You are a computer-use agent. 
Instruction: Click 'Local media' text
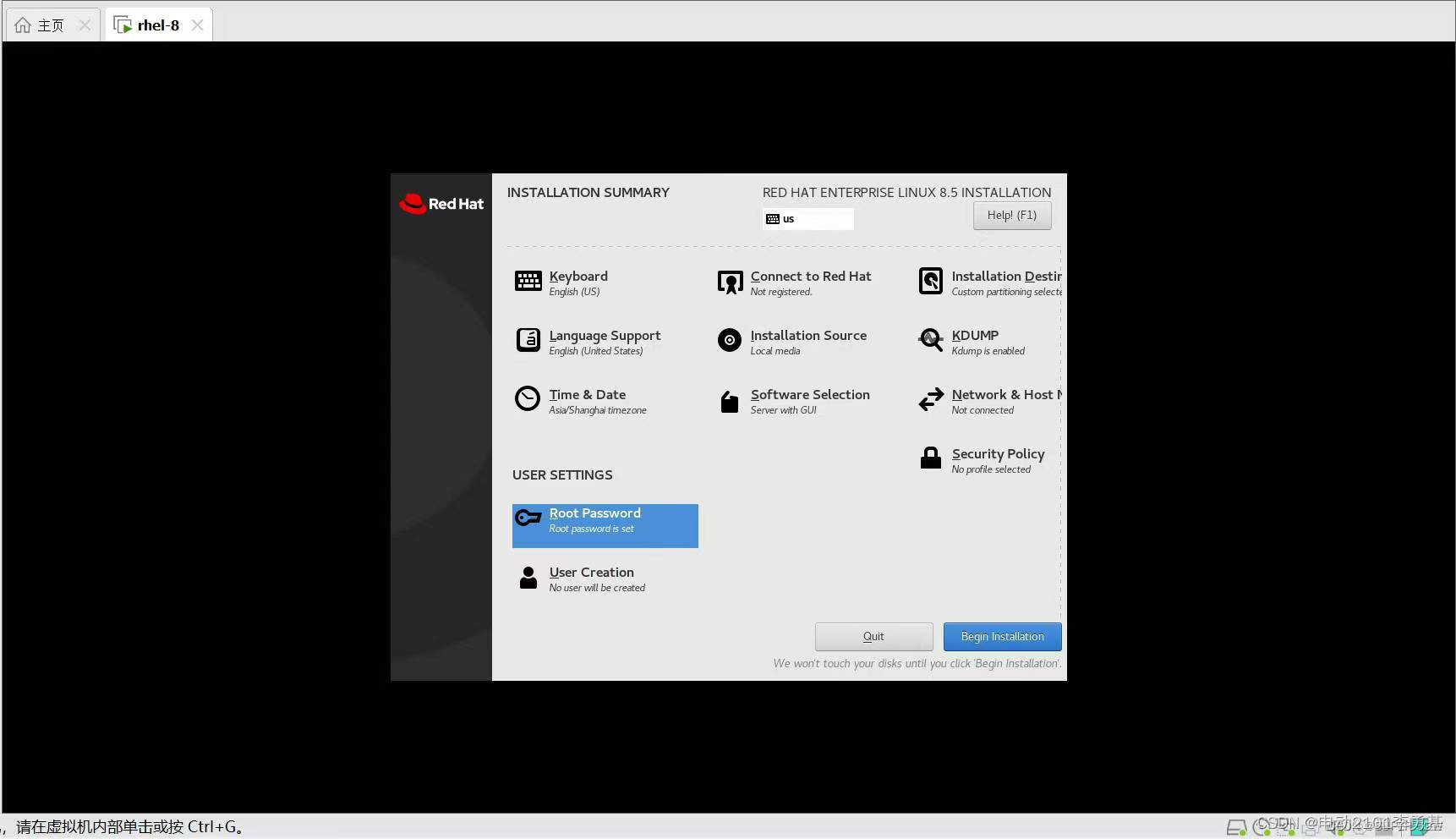pos(775,351)
